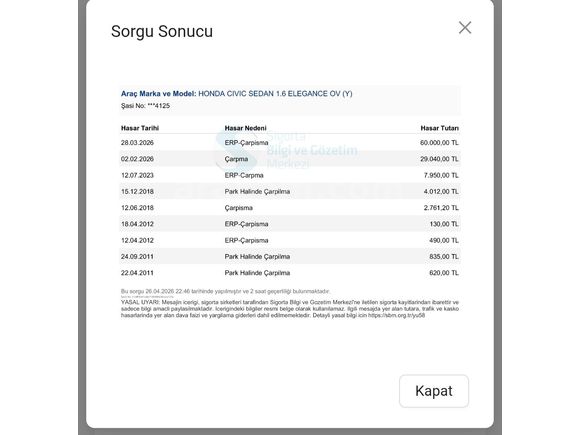Click the Hasar Tarihi column header
580x435 pixels.
tap(140, 128)
